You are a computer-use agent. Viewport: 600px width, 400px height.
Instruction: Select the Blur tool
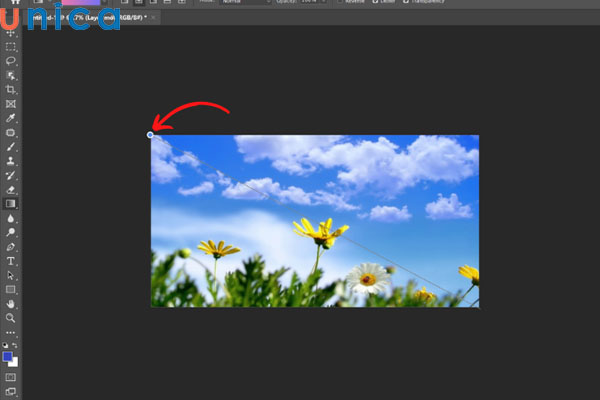10,218
